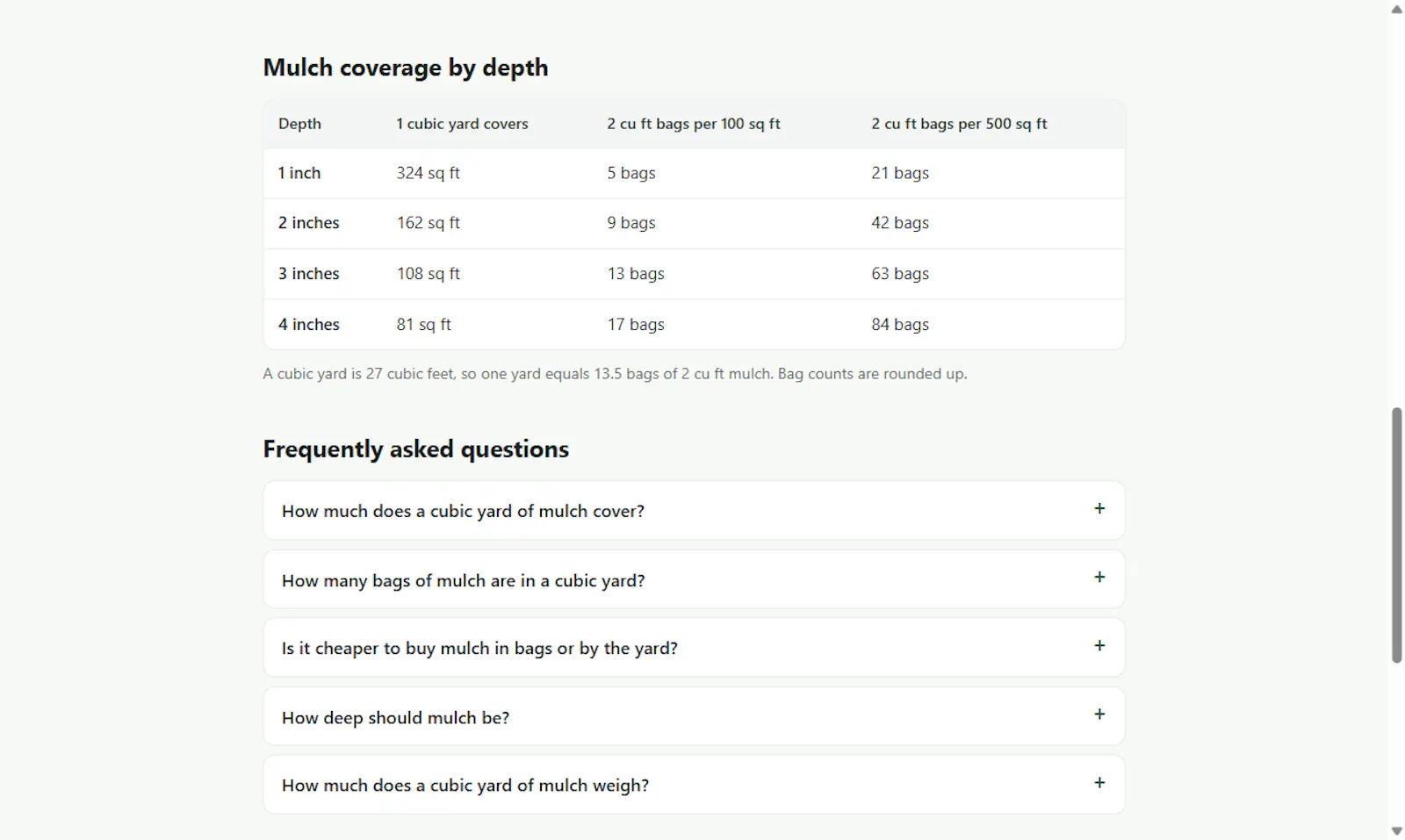Click the '324 sq ft' coverage value
The width and height of the screenshot is (1405, 840).
click(428, 173)
